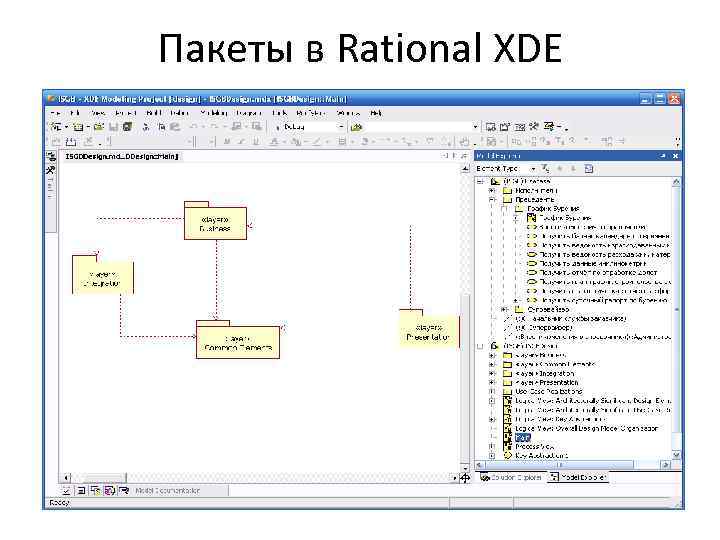Select the «layer» Business tree item

[x=540, y=355]
